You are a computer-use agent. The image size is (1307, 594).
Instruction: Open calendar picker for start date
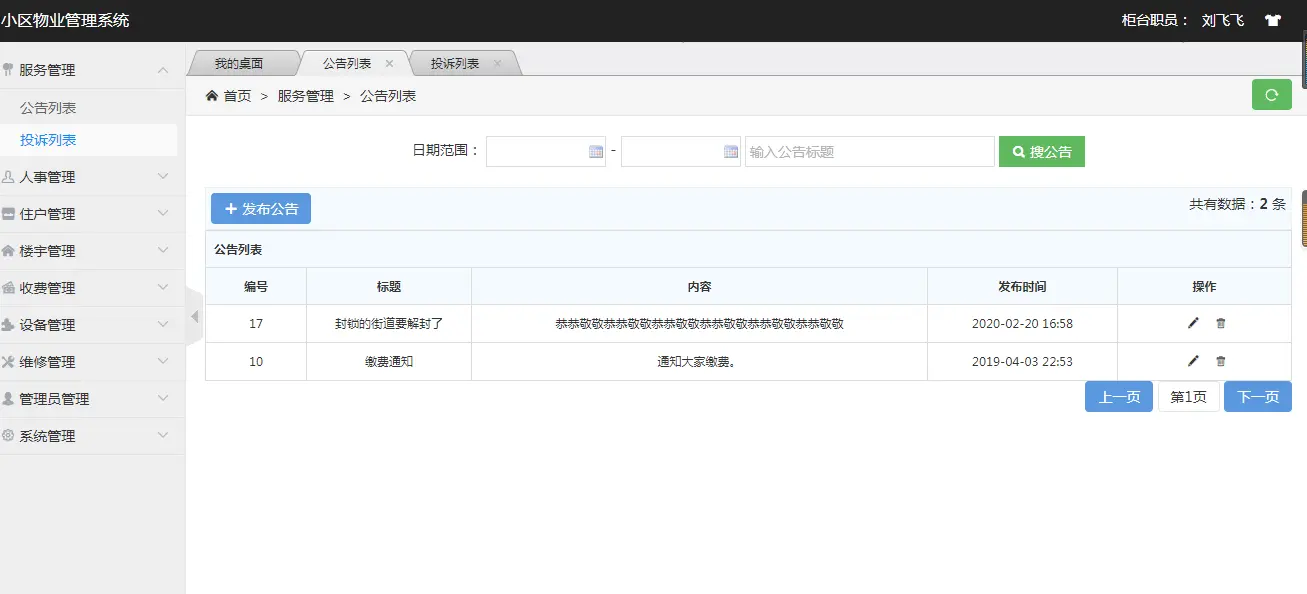pyautogui.click(x=596, y=152)
